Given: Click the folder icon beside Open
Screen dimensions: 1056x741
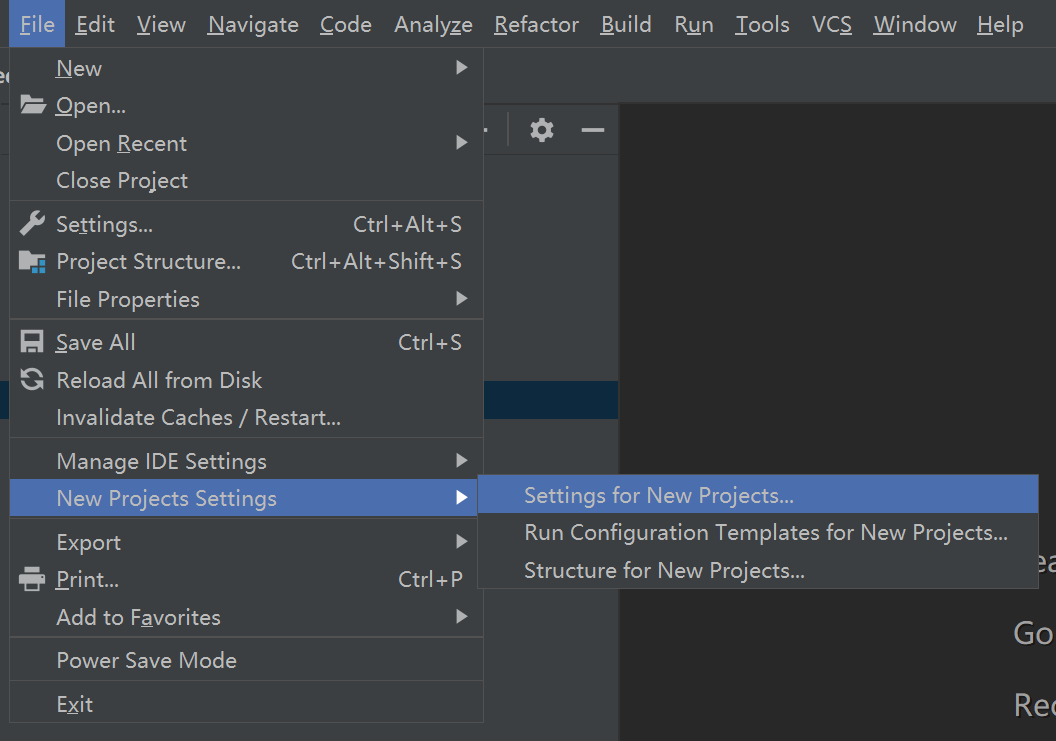Looking at the screenshot, I should 33,105.
